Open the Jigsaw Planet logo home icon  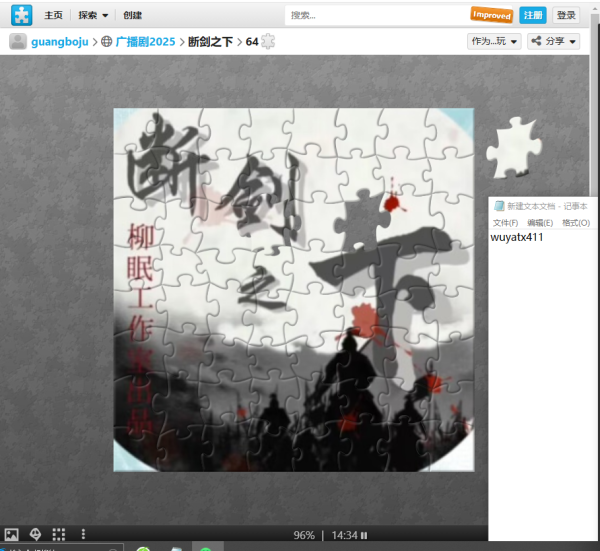point(21,15)
